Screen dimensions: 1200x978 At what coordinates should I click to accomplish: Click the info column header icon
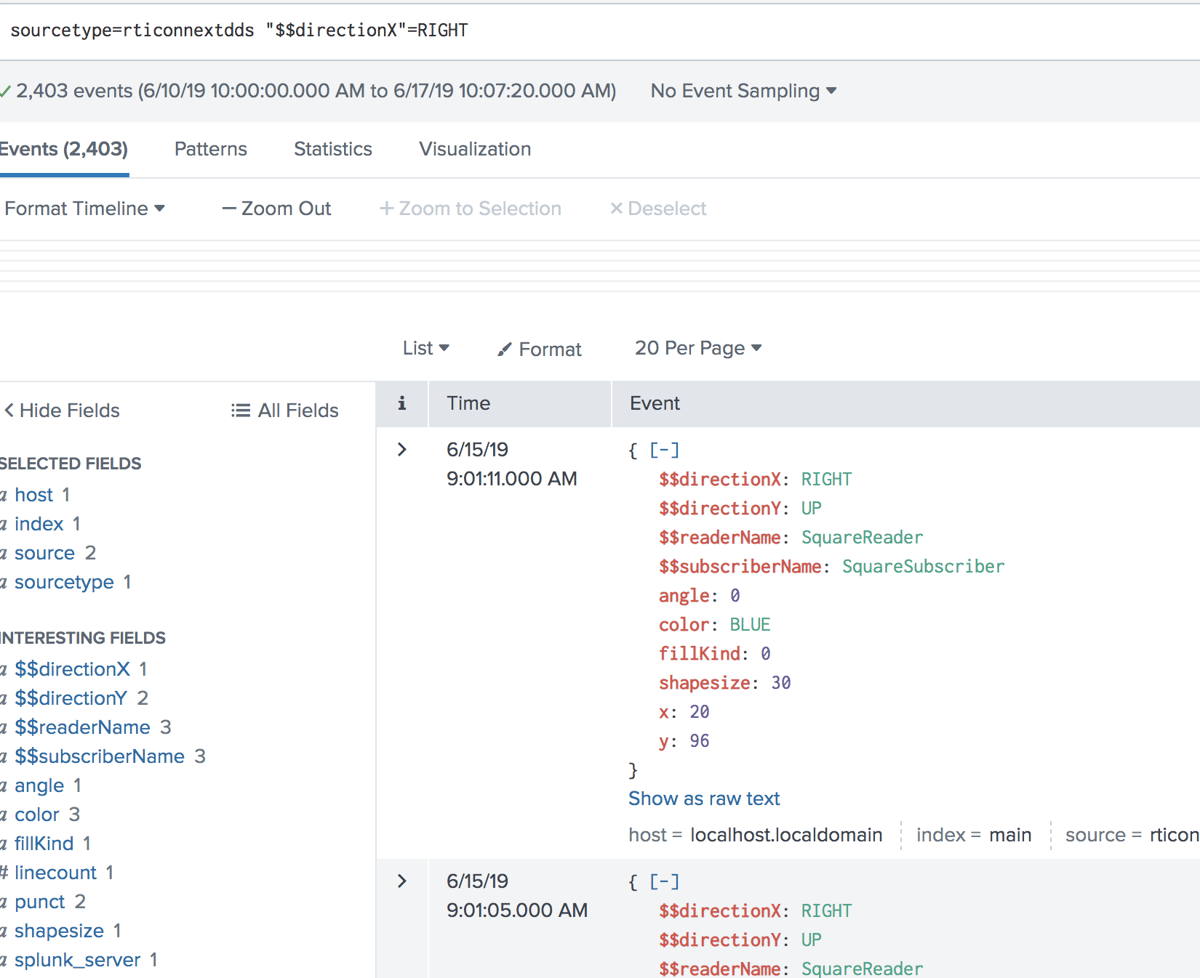point(402,404)
